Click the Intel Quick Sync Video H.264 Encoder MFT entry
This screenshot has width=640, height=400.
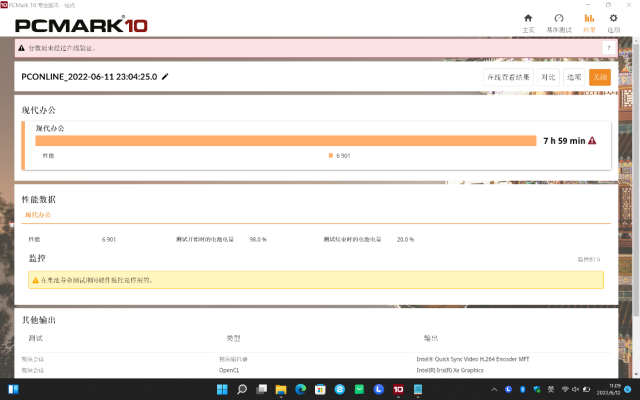tap(473, 359)
